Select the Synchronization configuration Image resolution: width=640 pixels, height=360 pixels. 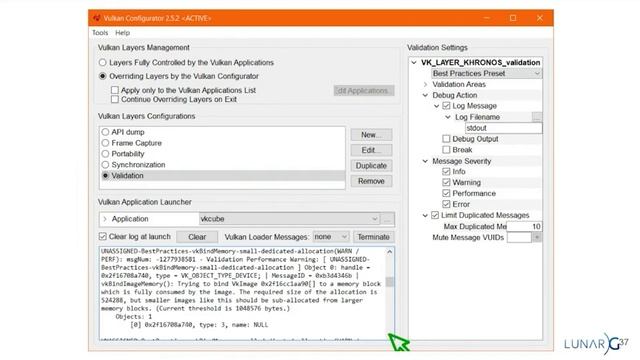click(105, 165)
